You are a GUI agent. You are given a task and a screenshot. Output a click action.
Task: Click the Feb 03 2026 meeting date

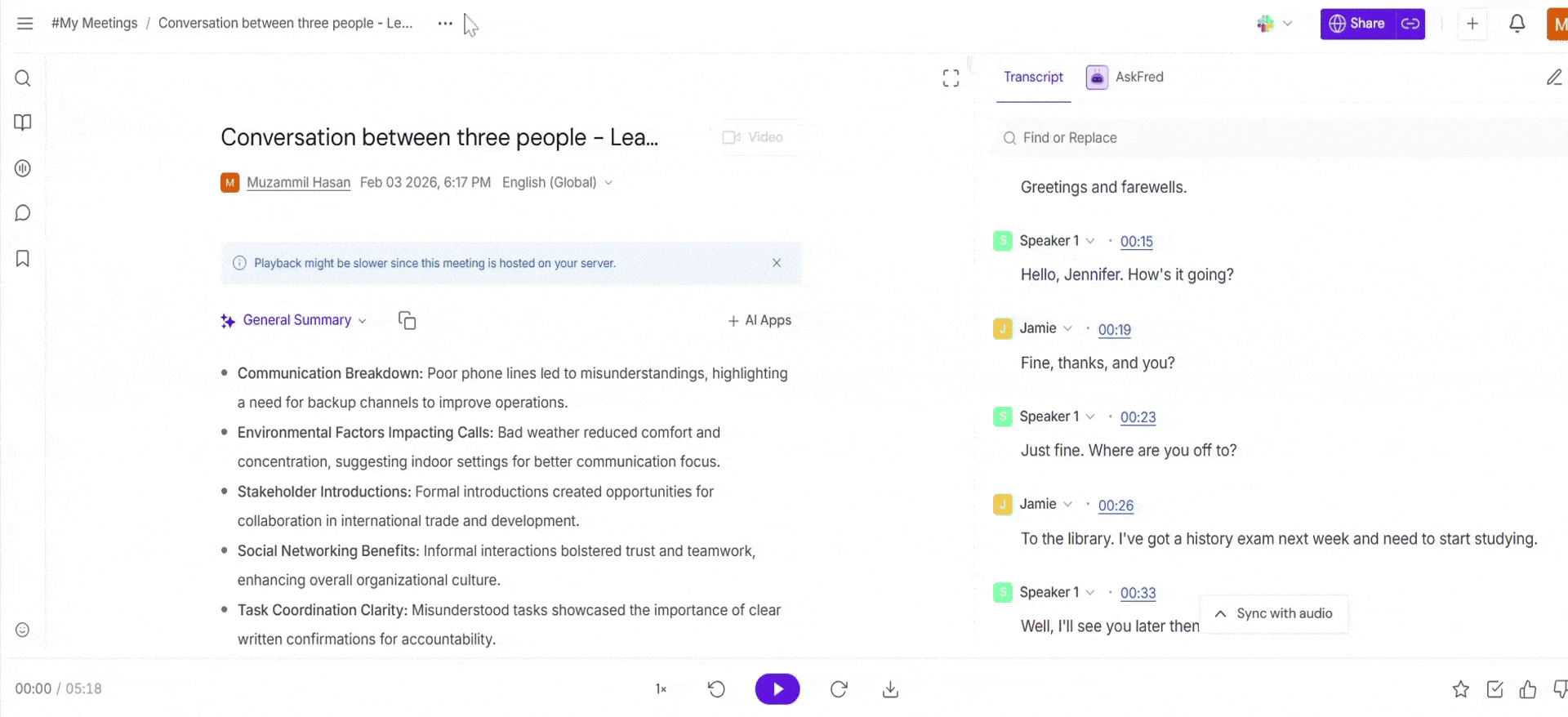pos(425,183)
